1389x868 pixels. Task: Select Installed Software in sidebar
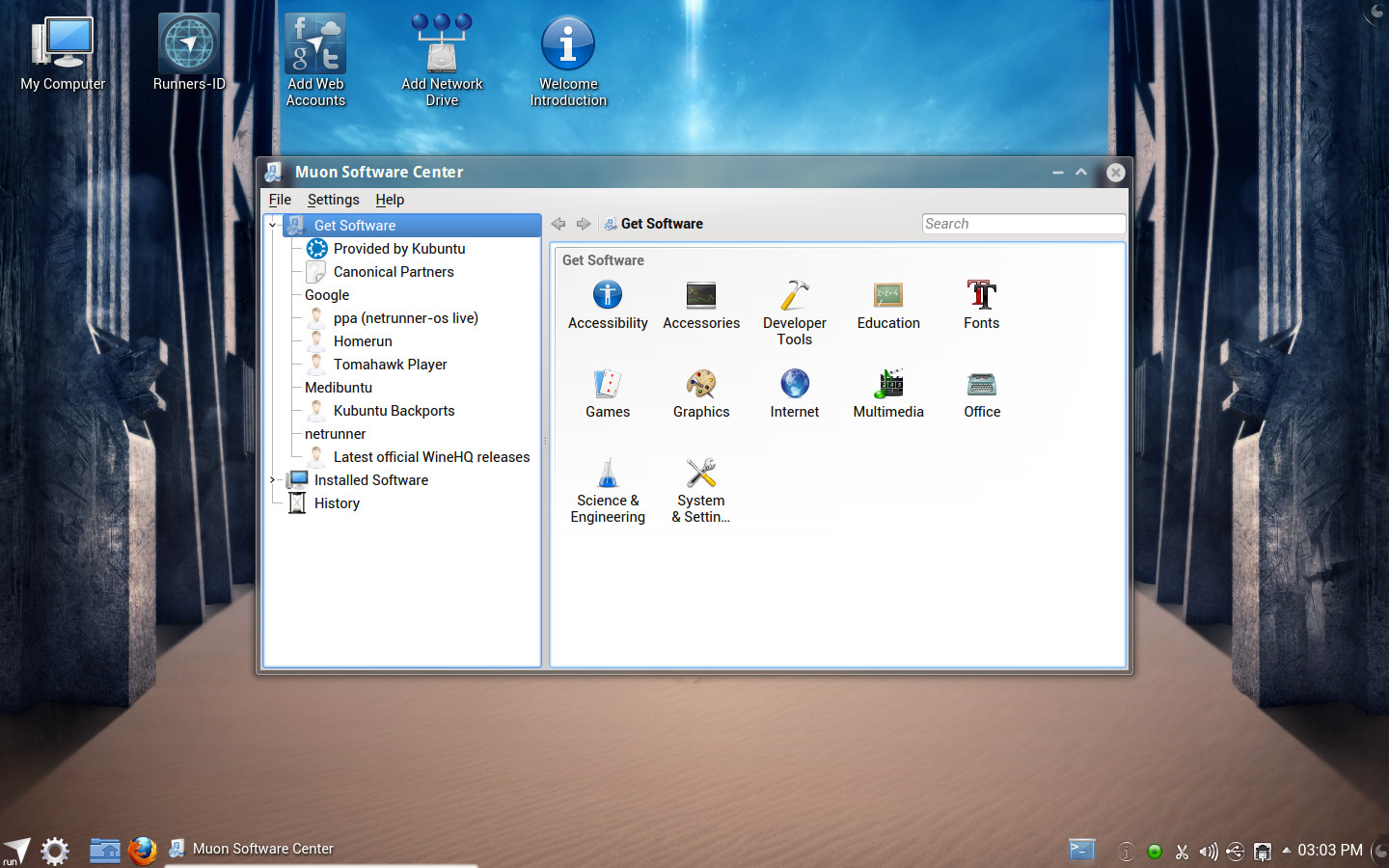[x=370, y=479]
